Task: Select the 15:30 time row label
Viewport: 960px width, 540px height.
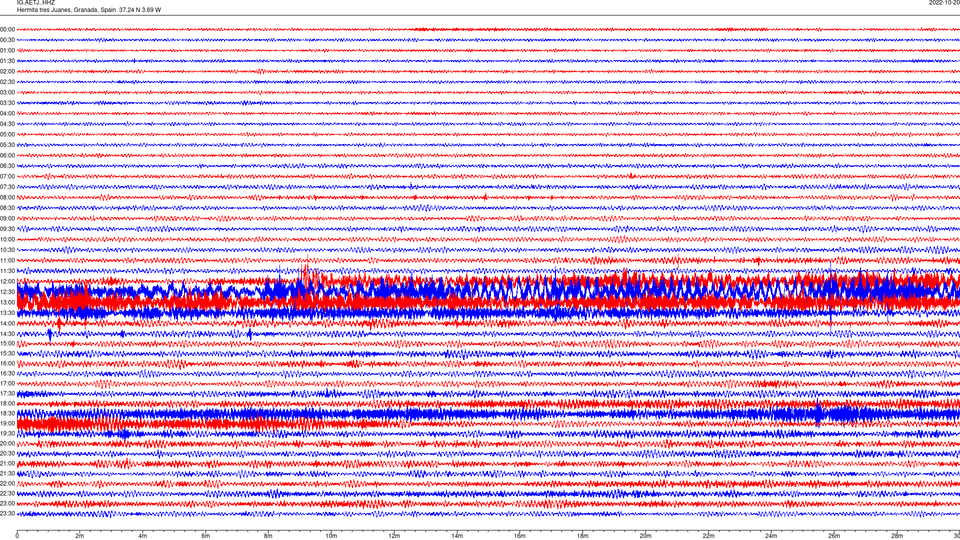Action: click(7, 354)
